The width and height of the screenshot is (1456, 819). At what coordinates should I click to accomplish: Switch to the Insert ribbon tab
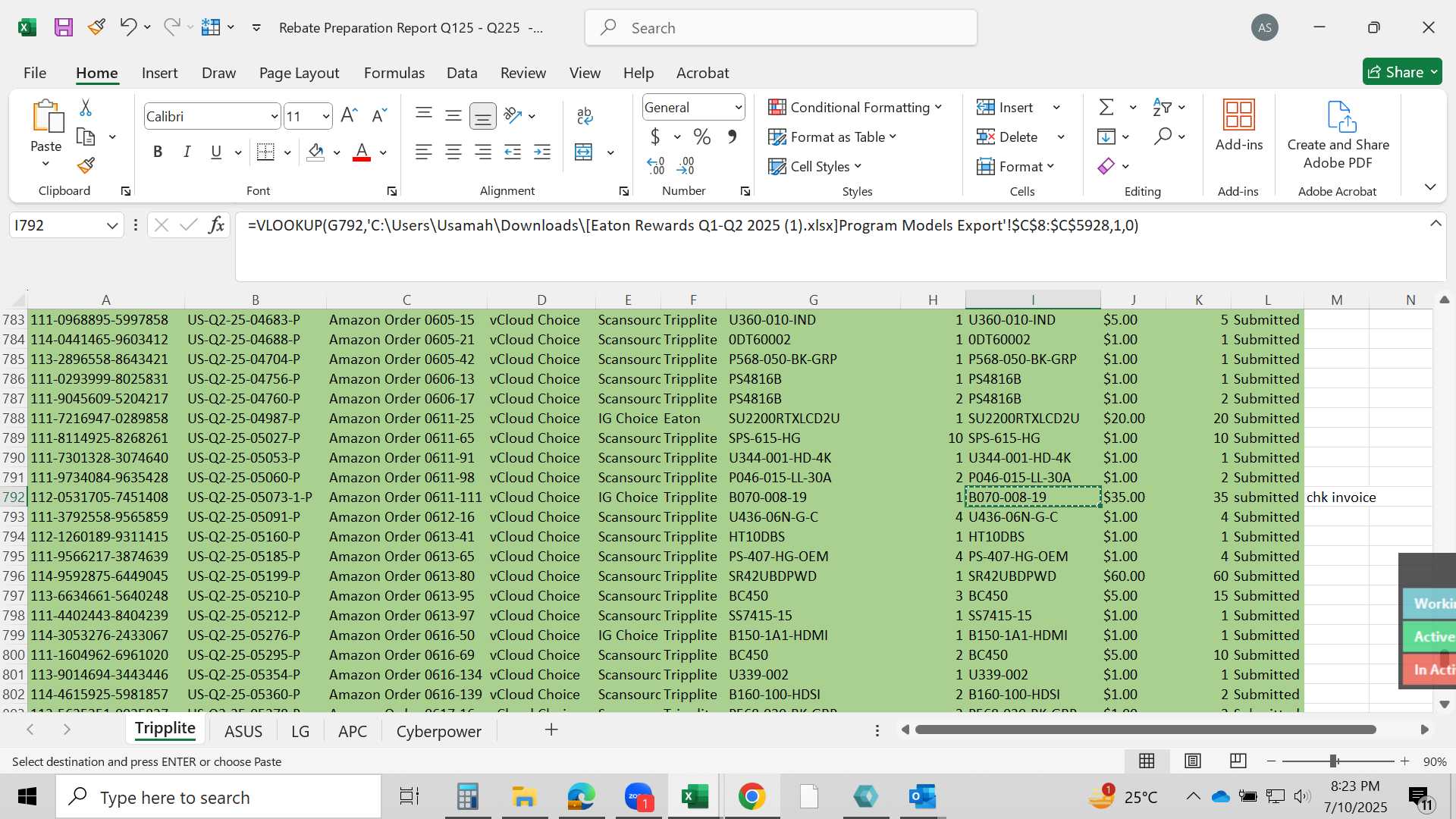click(x=159, y=73)
